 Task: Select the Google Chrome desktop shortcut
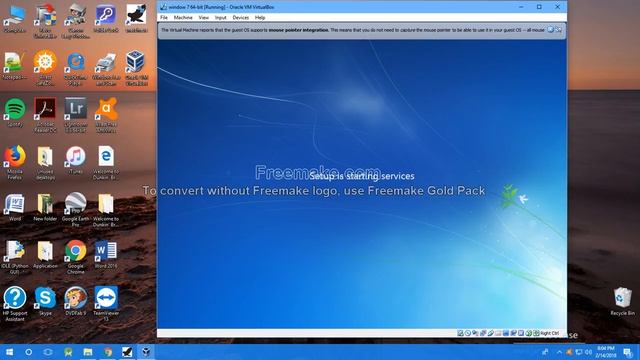[x=76, y=257]
